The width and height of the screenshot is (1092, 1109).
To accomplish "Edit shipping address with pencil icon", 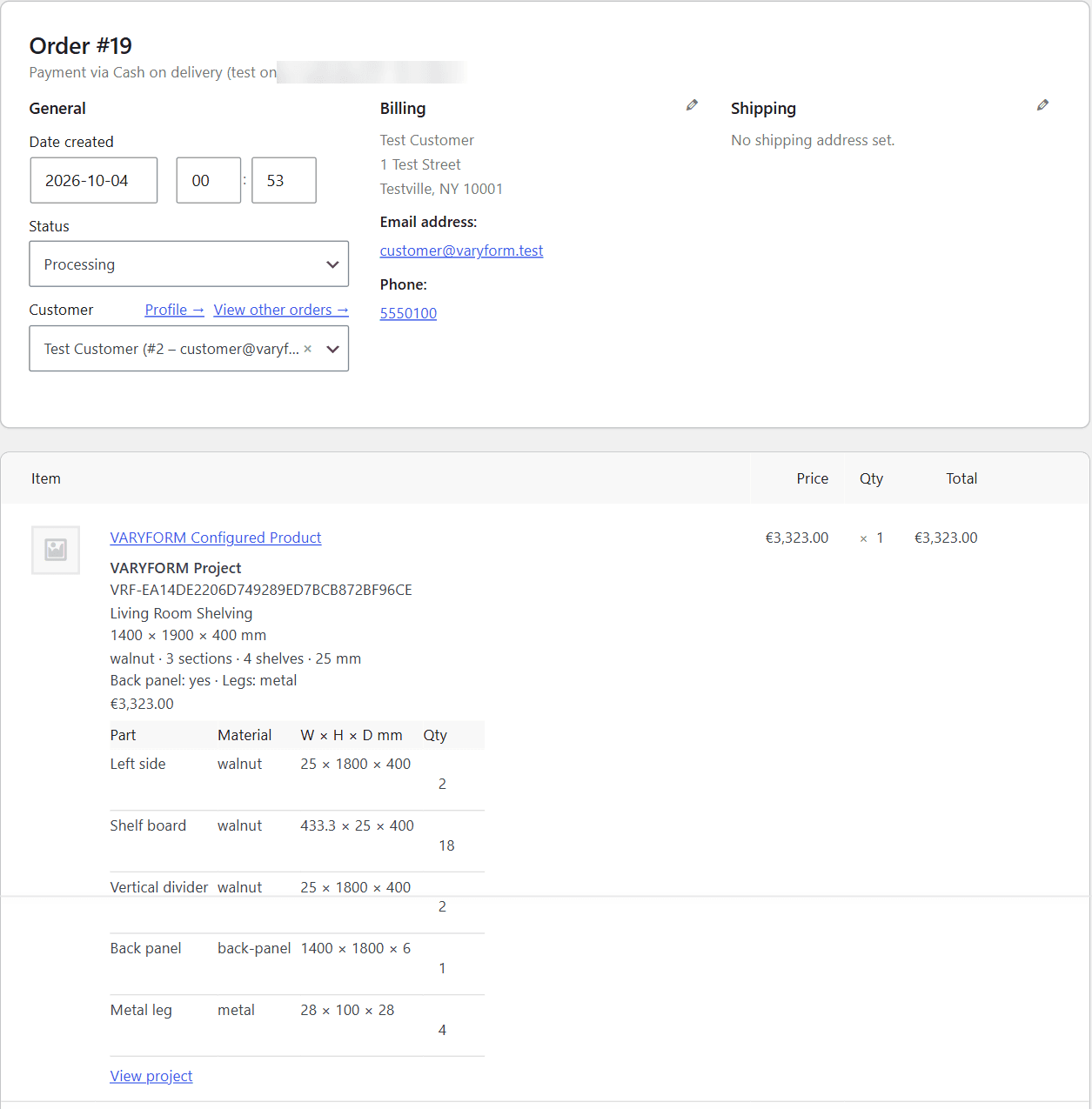I will click(x=1042, y=105).
